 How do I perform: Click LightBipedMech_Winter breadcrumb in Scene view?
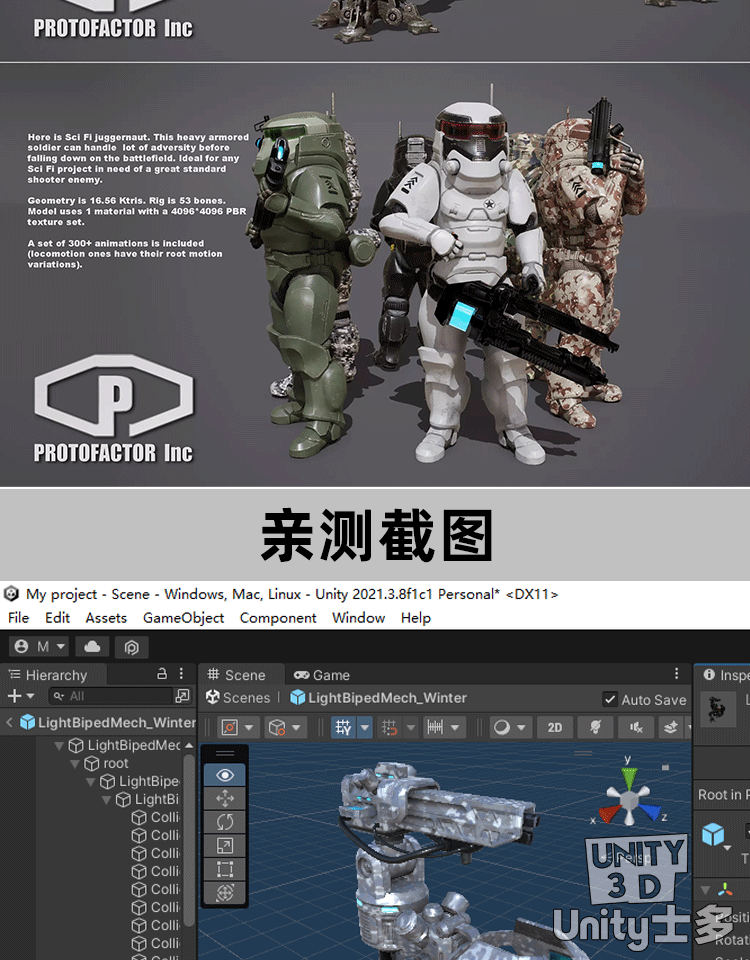point(378,697)
